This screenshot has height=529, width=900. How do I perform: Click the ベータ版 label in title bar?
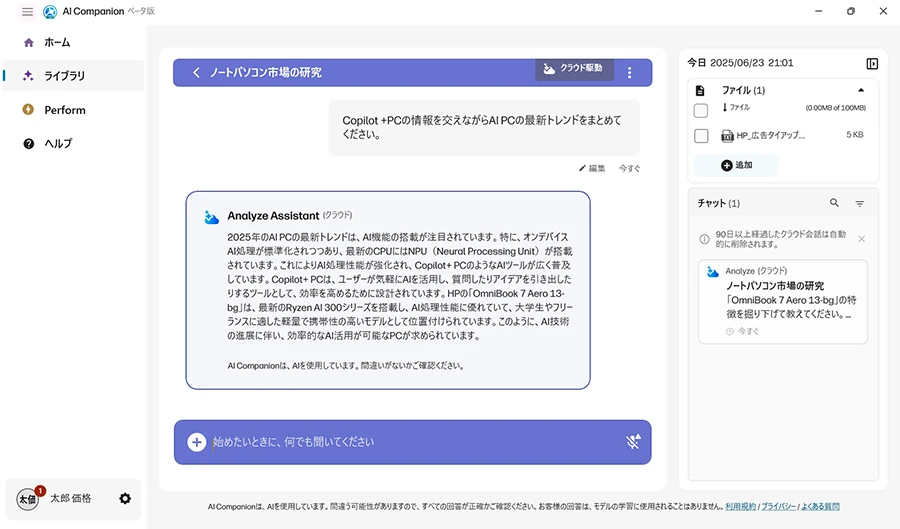141,11
